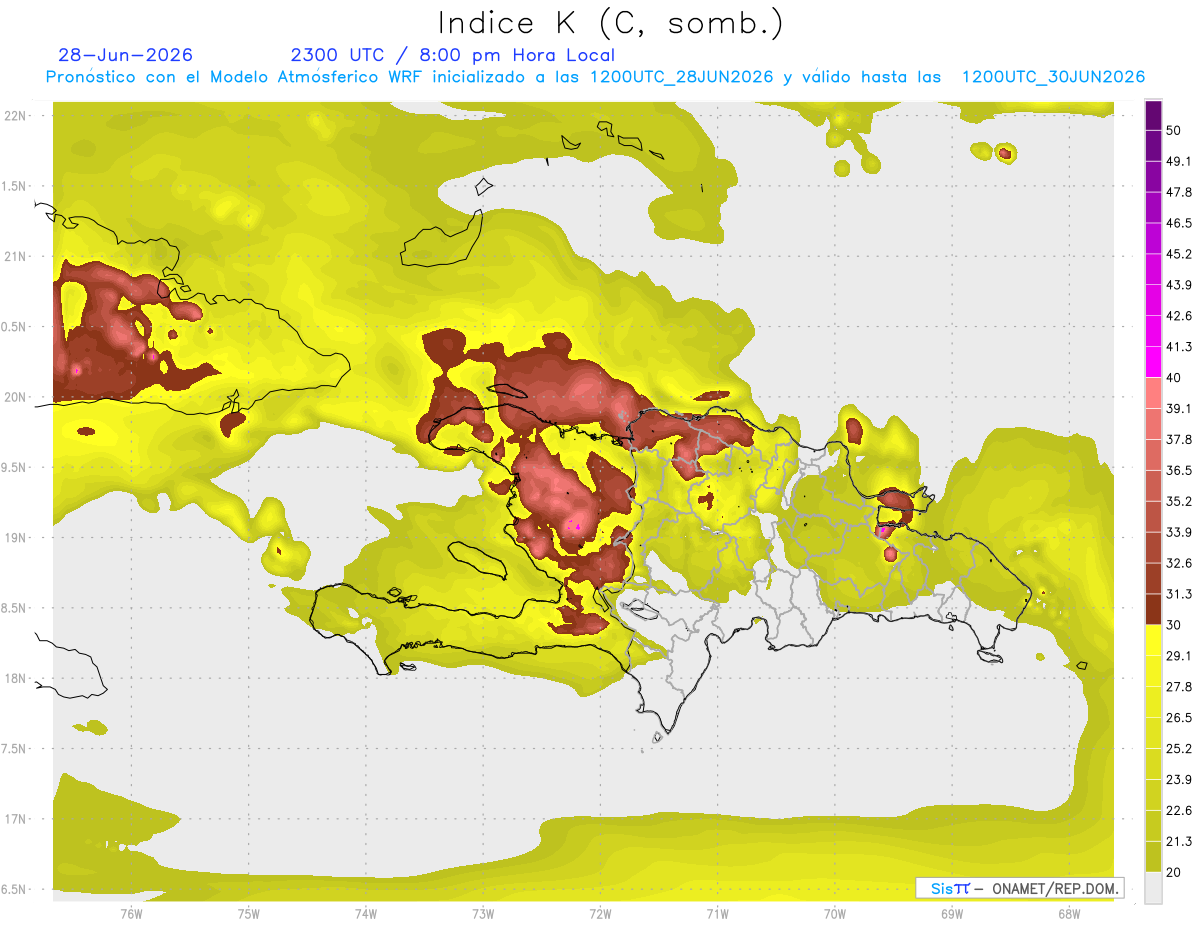Click the colorbar value '26.5'
Image resolution: width=1200 pixels, height=927 pixels.
coord(1179,718)
